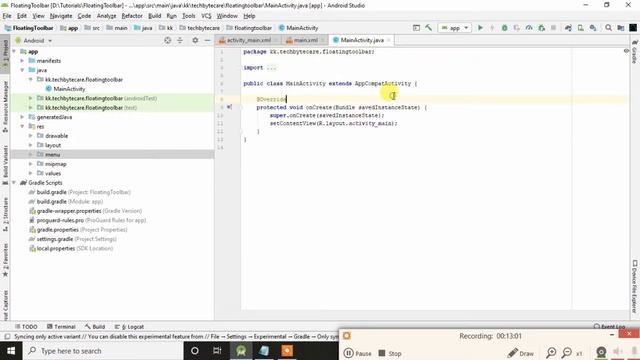This screenshot has height=360, width=640.
Task: Open the Logcat tool window
Action: click(129, 327)
